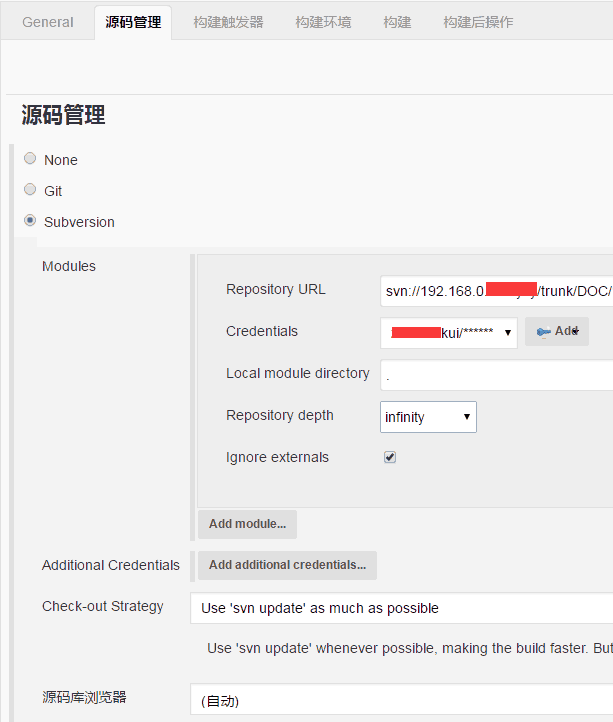
Task: Click the Add module... button
Action: point(247,524)
